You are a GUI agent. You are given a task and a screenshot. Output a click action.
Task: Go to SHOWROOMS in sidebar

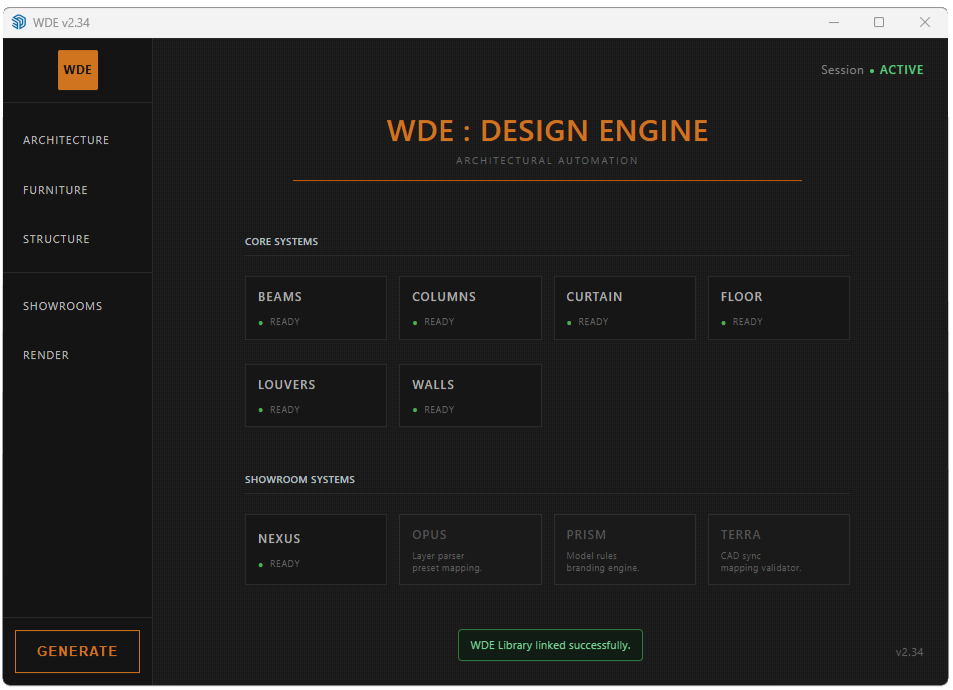click(63, 306)
